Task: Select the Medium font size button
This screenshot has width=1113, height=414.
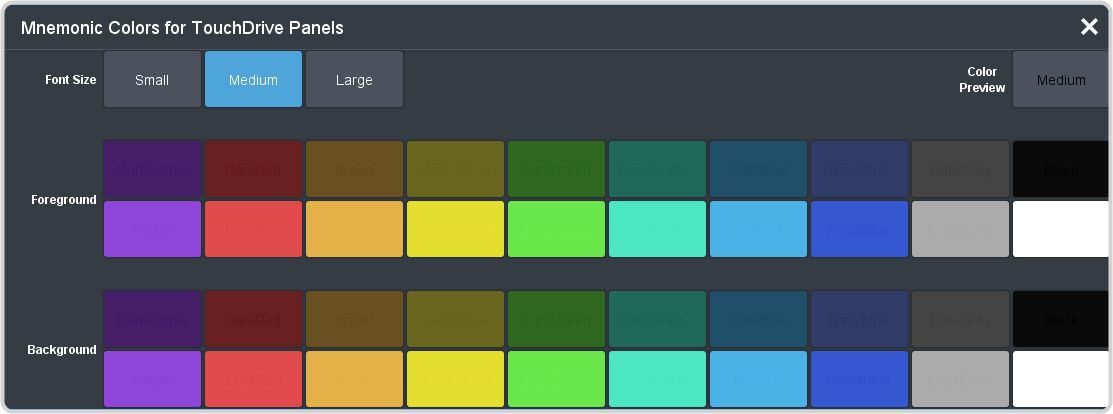Action: click(x=253, y=80)
